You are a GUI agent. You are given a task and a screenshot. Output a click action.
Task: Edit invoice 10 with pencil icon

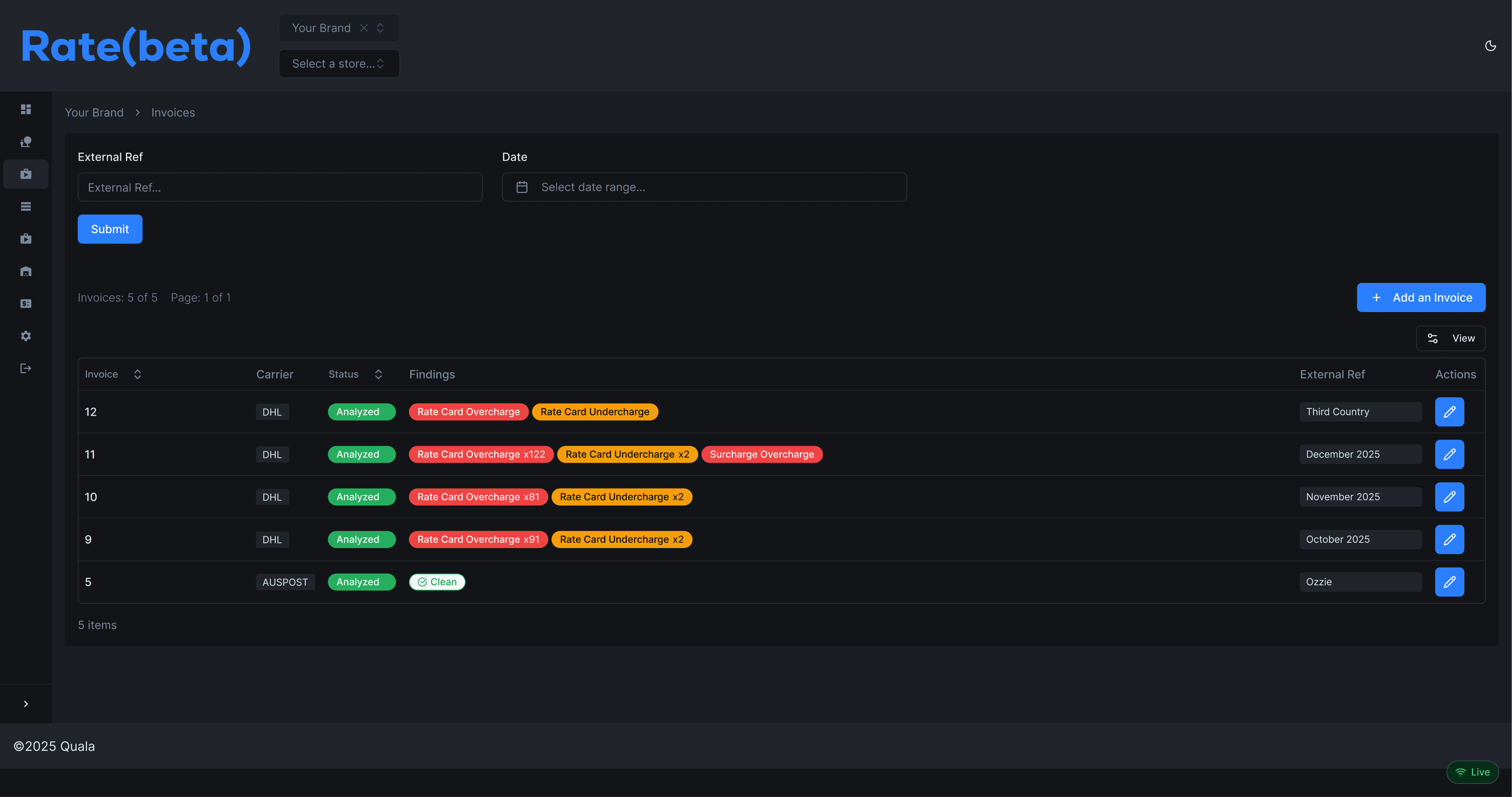[x=1449, y=497]
